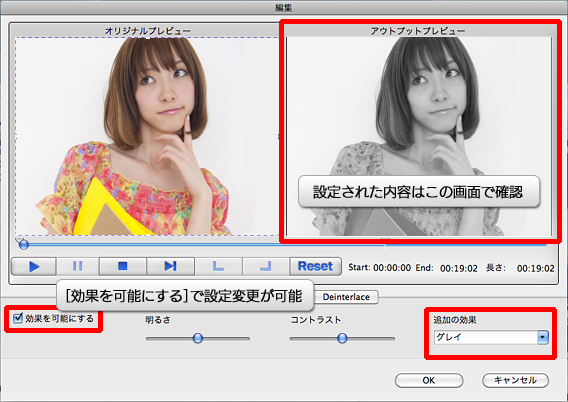568x402 pixels.
Task: Toggle the 効果を可能にする checkbox
Action: [18, 318]
